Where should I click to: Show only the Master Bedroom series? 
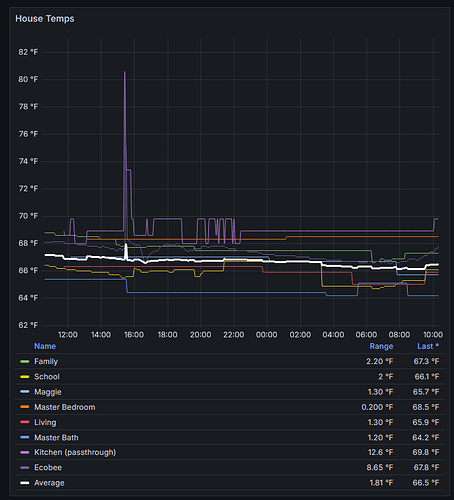pyautogui.click(x=65, y=407)
